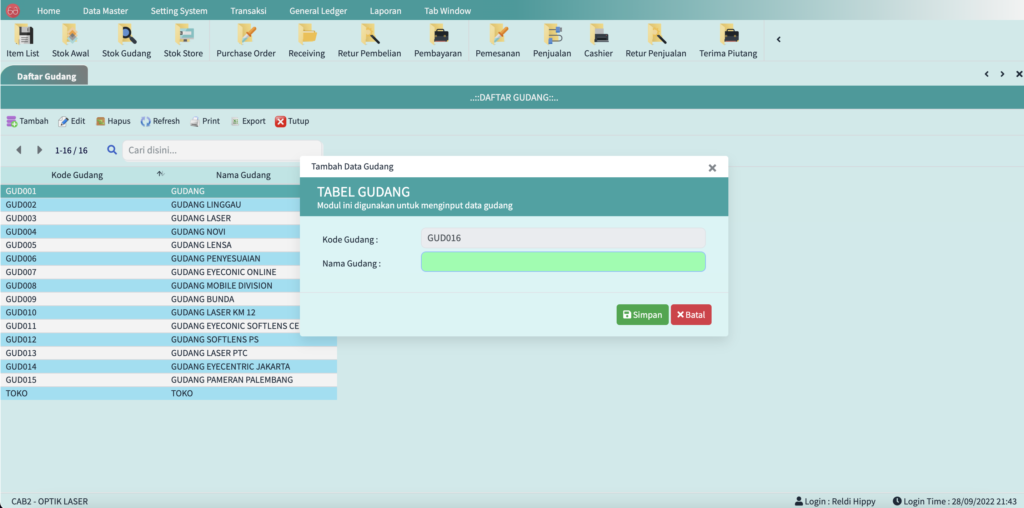Open the Data Master menu

pos(105,10)
